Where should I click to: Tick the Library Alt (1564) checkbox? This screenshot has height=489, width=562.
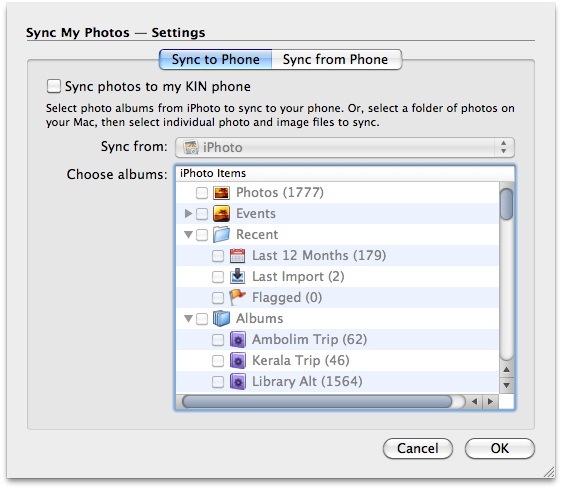coord(218,381)
